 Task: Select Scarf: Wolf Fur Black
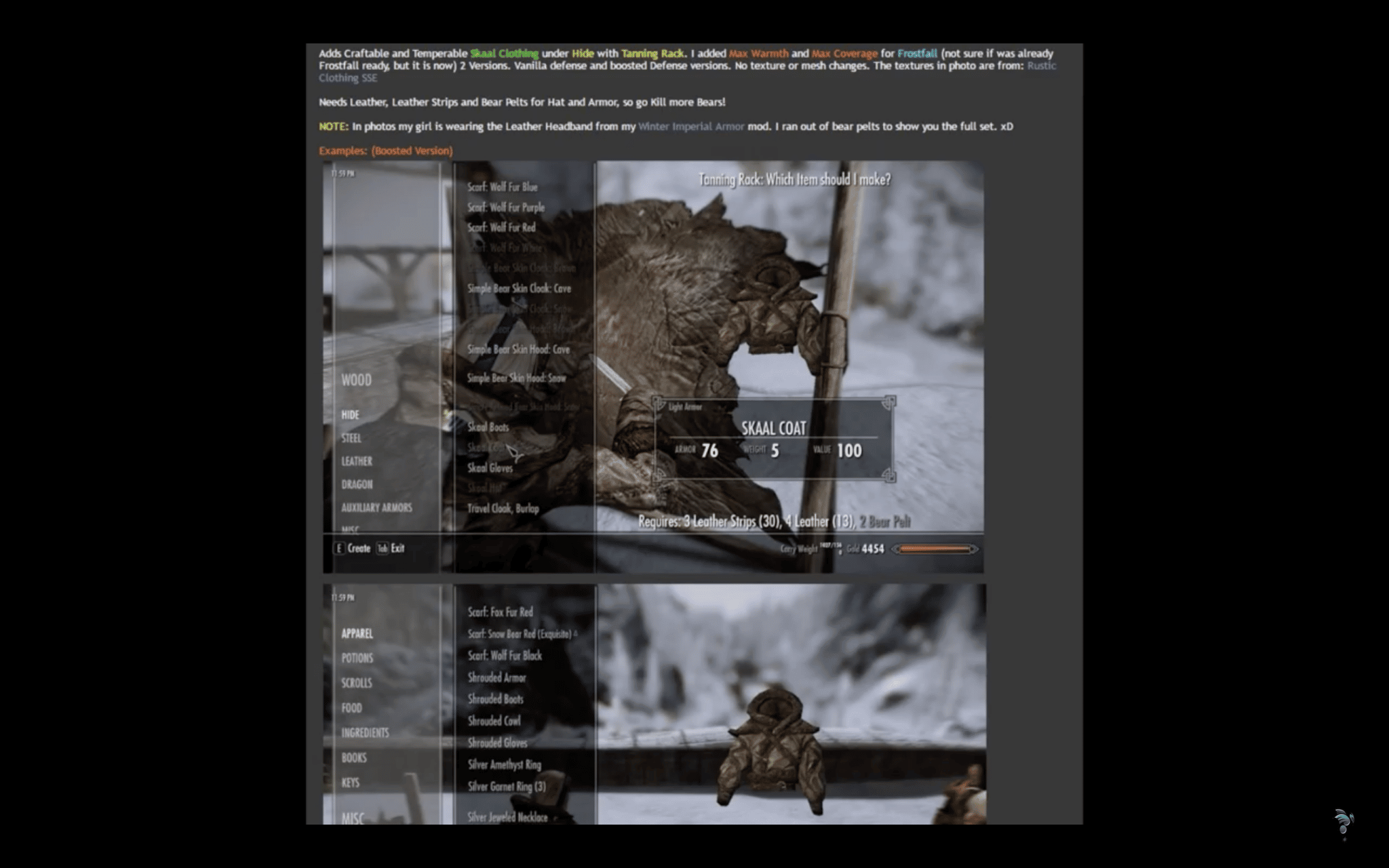pyautogui.click(x=505, y=656)
